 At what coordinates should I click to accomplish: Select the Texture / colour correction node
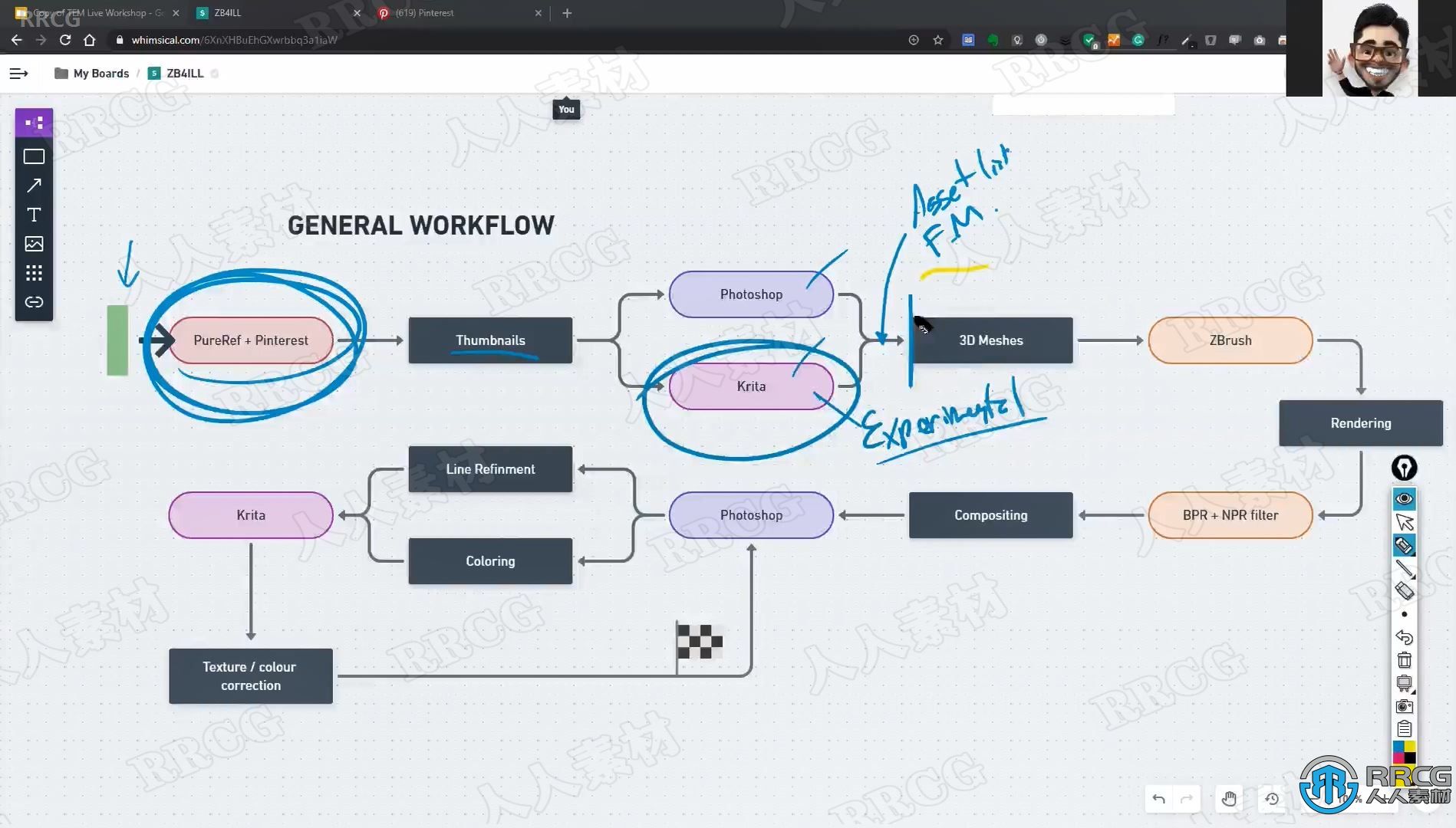(251, 676)
